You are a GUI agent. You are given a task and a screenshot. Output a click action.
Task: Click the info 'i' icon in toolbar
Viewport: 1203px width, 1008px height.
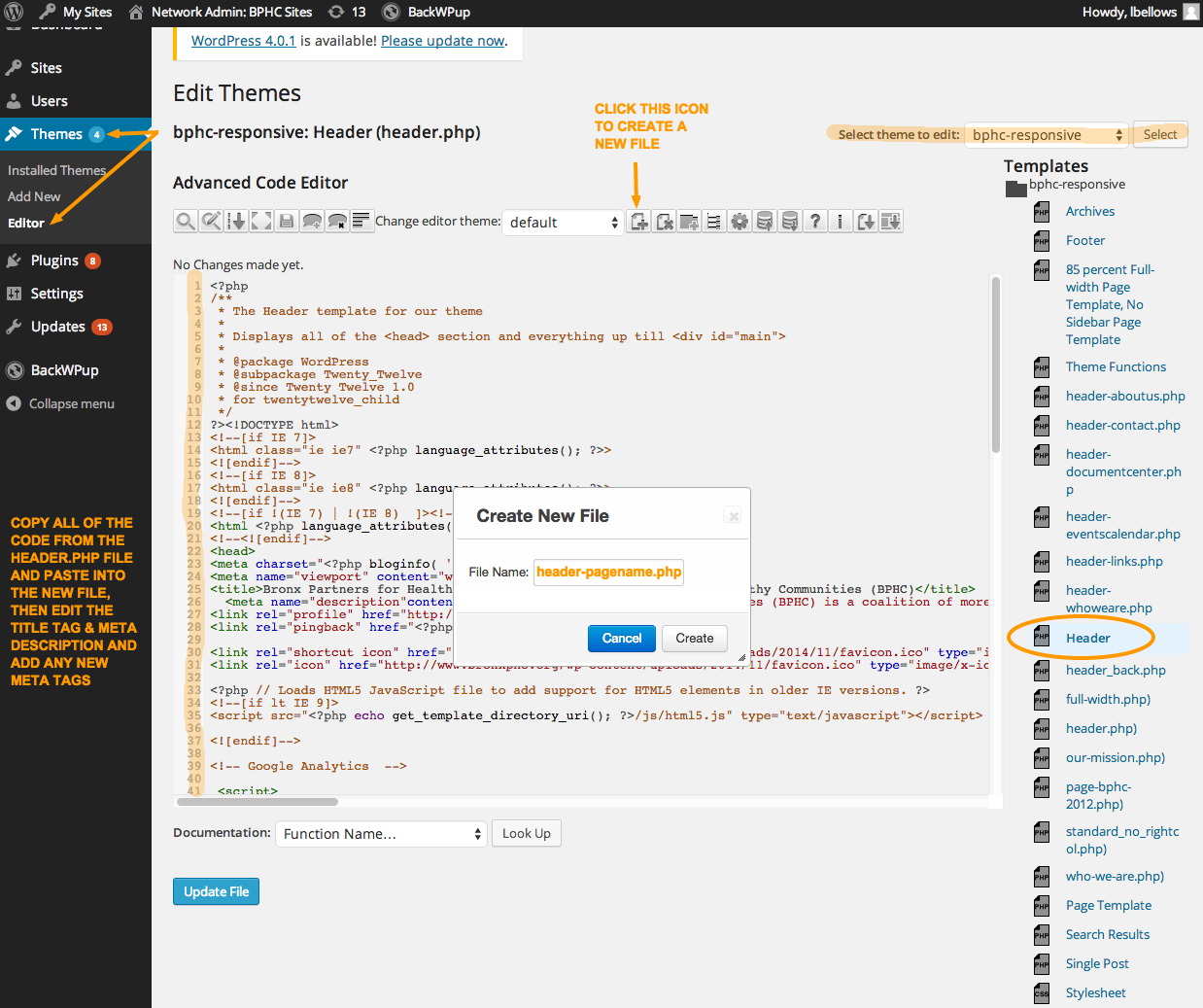coord(841,222)
